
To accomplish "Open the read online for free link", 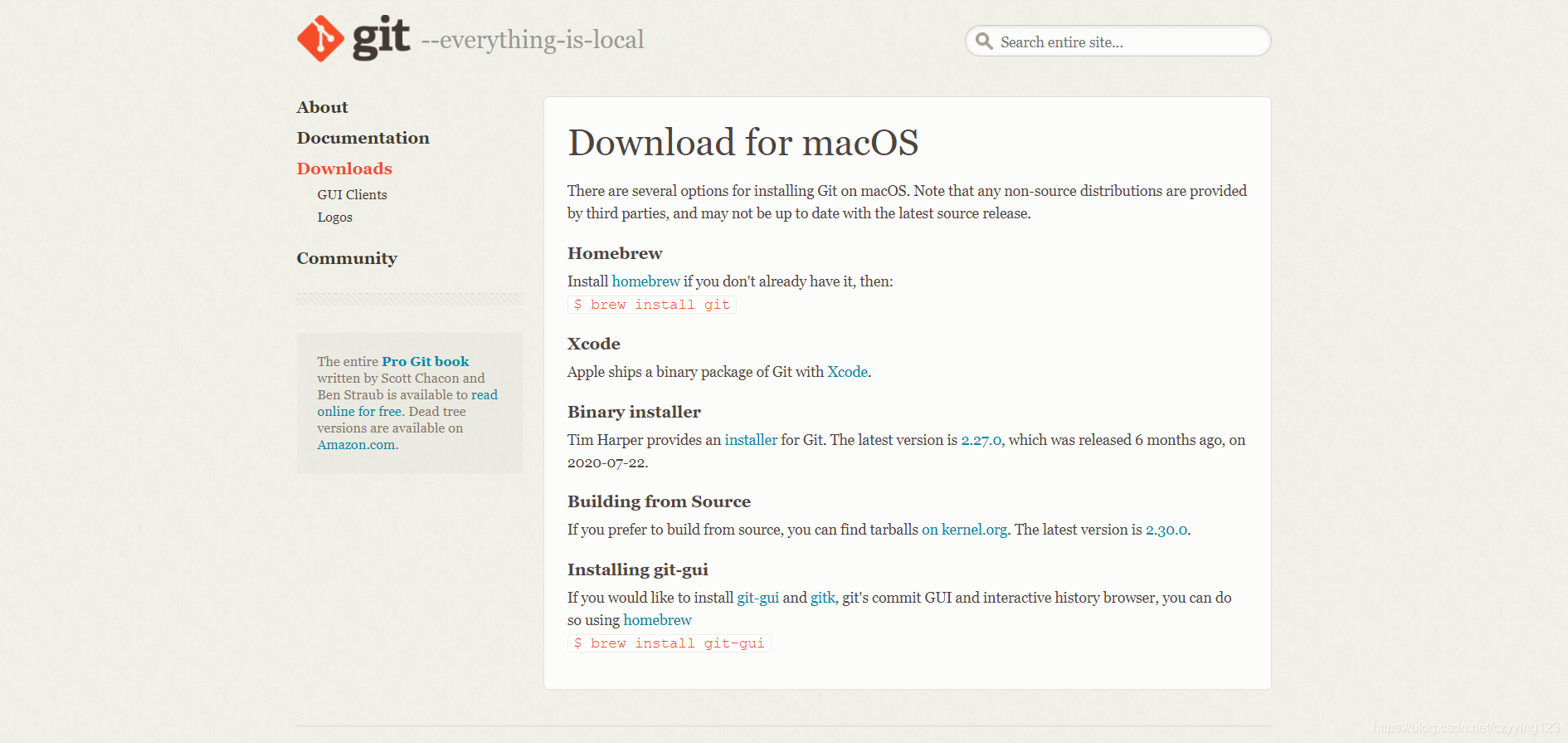I will point(407,403).
